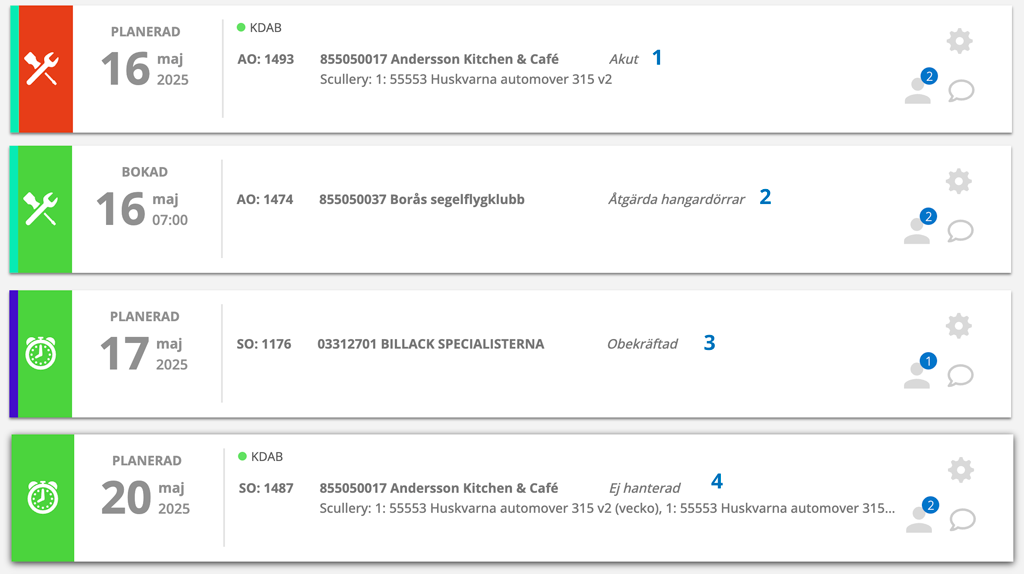Open settings gear for order SO: 1487
This screenshot has width=1024, height=574.
(x=961, y=470)
